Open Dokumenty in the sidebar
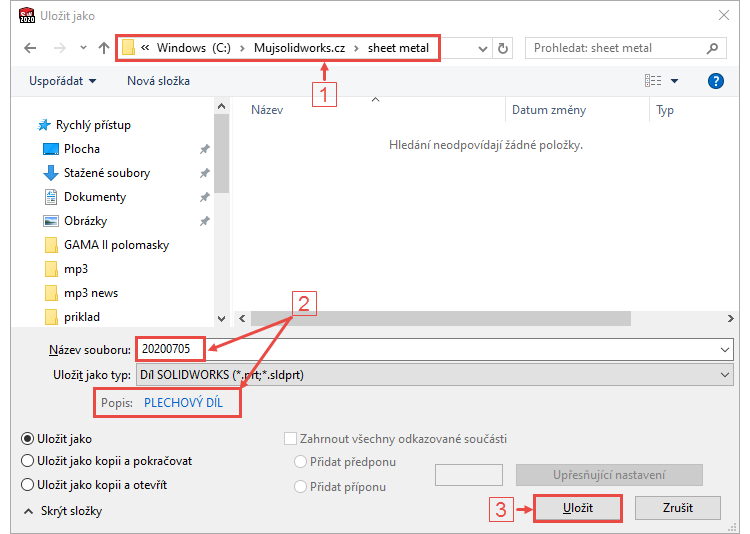 click(x=85, y=197)
